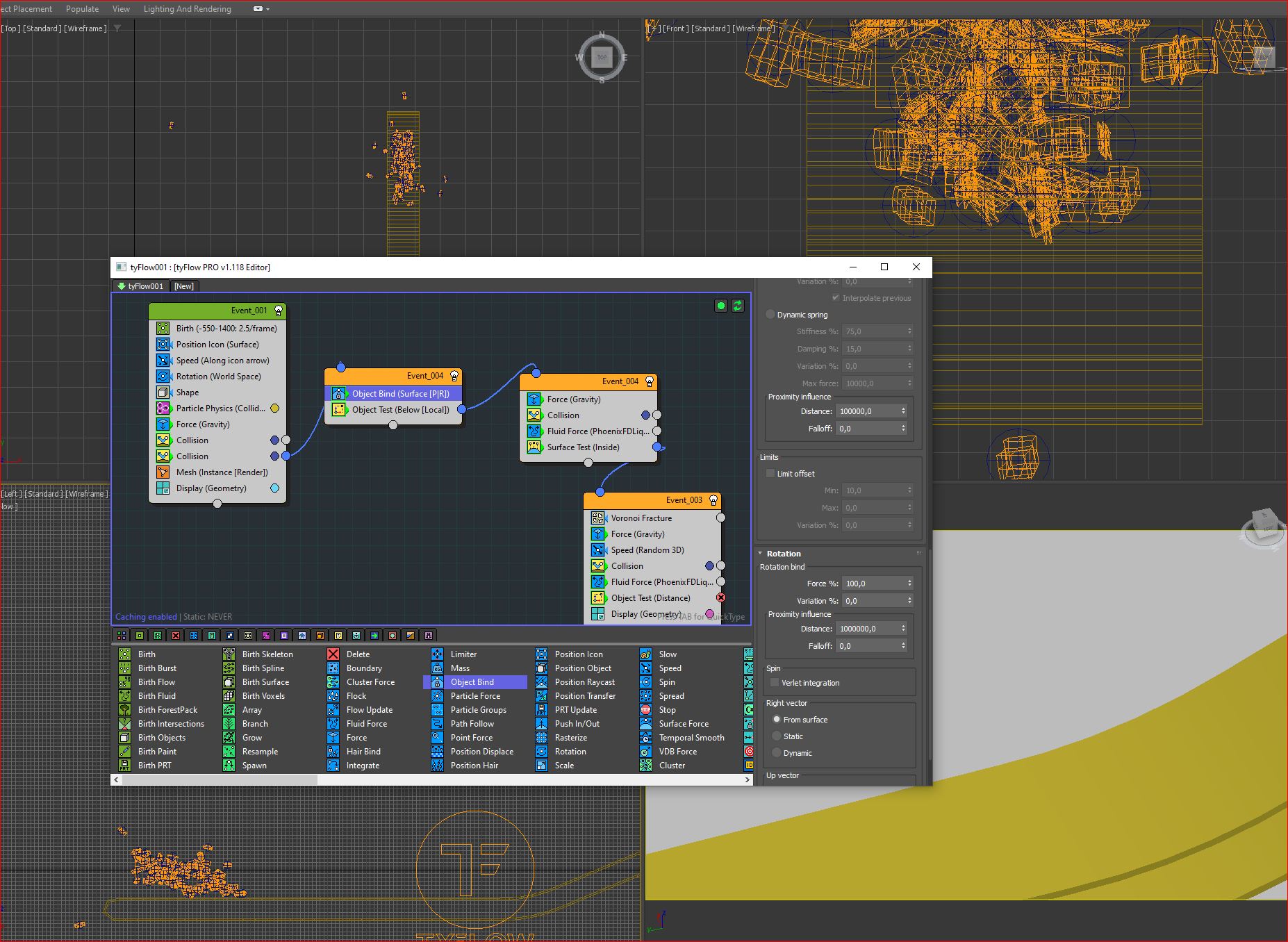Select the Dynamic spring radio button

coord(770,315)
